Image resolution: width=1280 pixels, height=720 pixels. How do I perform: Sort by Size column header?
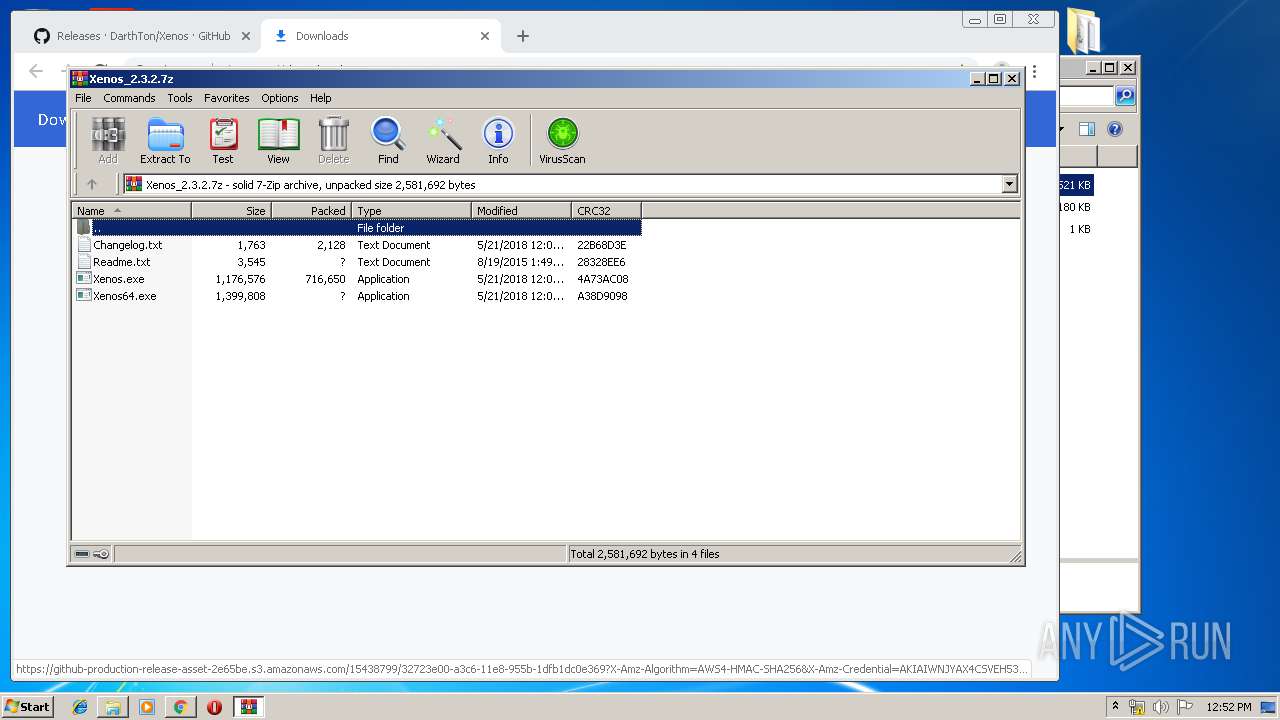(231, 210)
